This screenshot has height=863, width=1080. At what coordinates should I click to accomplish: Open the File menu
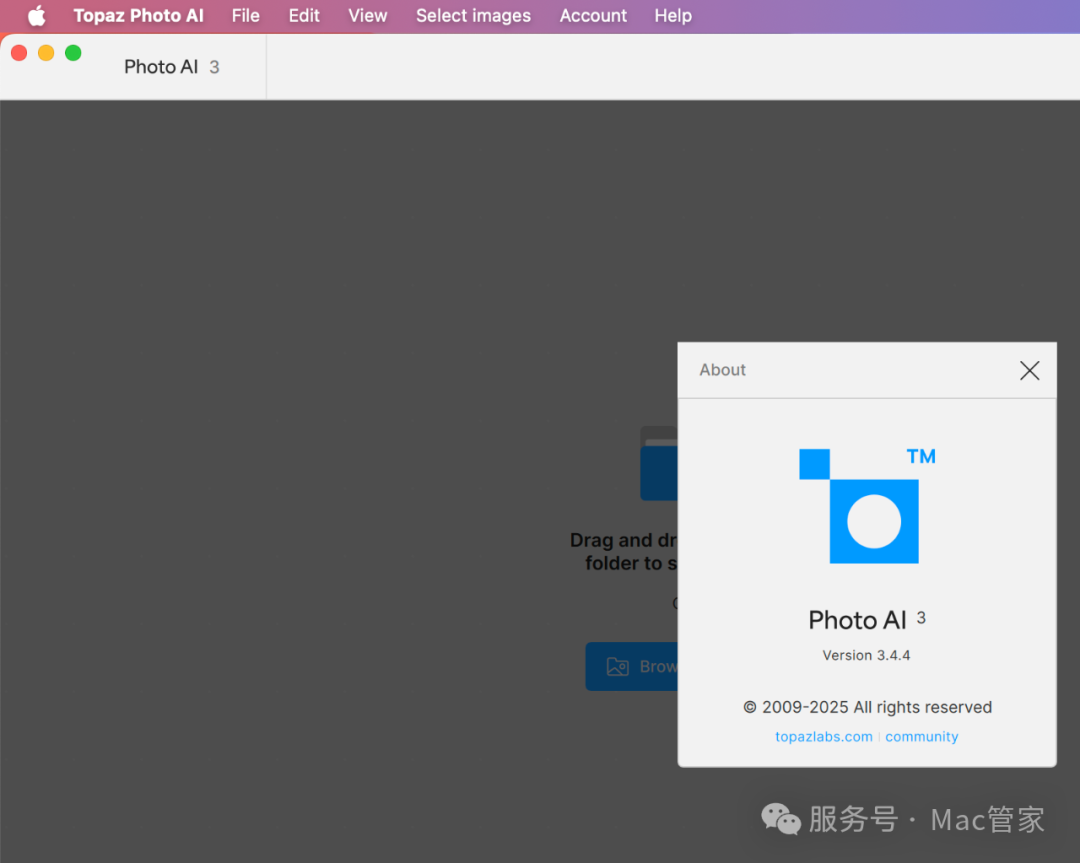click(x=245, y=16)
